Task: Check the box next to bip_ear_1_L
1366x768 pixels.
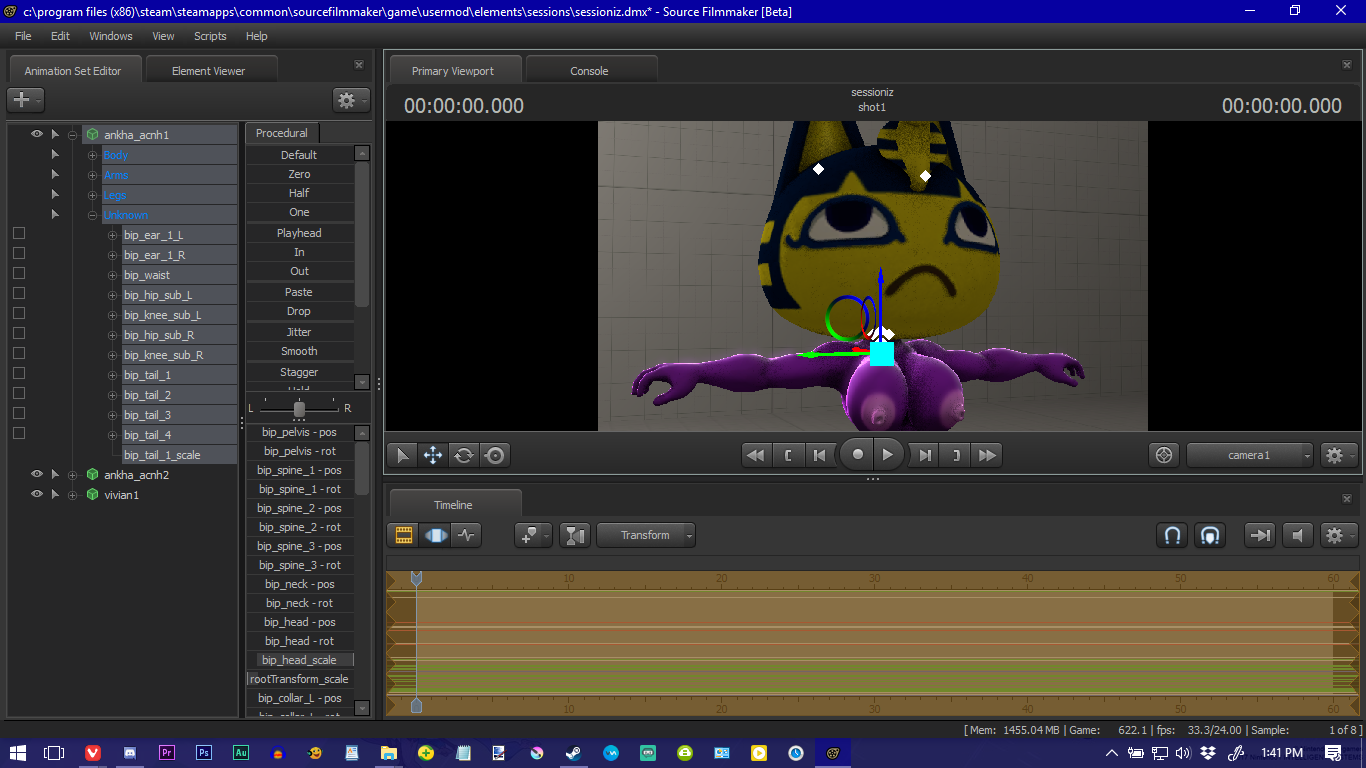Action: pos(18,233)
